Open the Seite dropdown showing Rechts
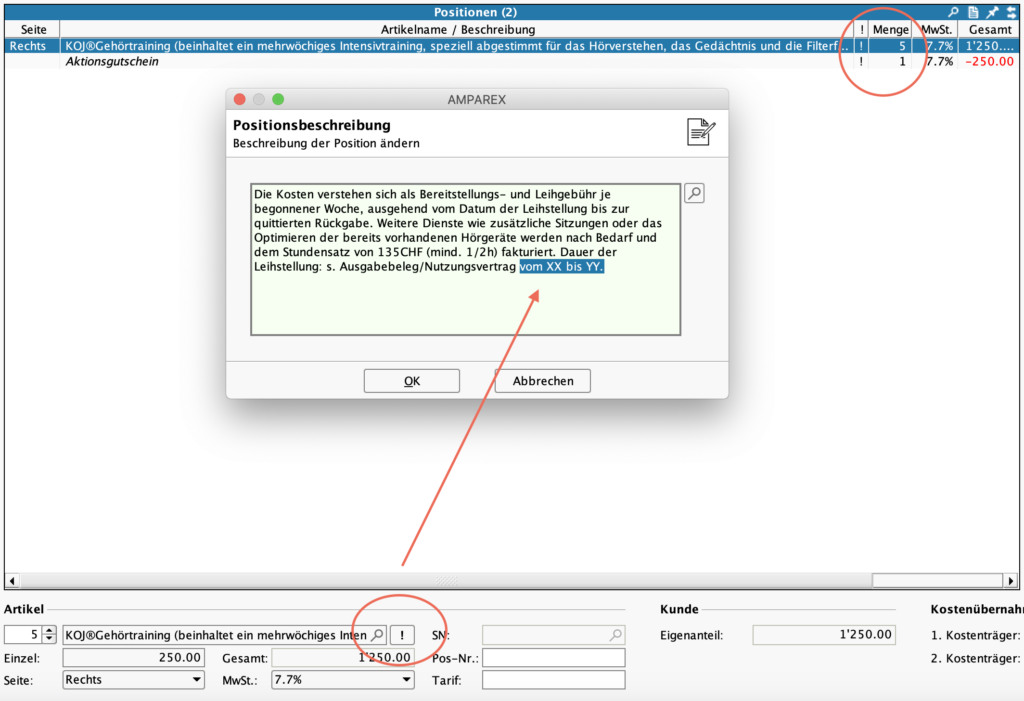 pyautogui.click(x=134, y=680)
